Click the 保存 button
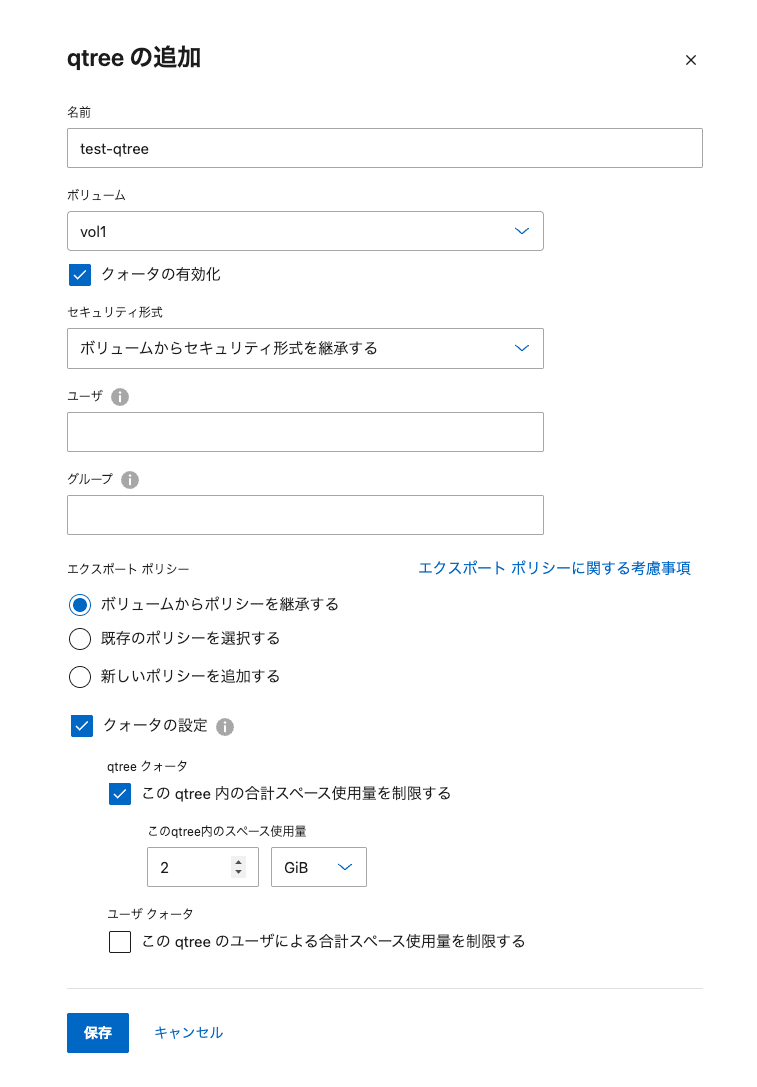Screen dimensions: 757x1087 coord(98,1033)
